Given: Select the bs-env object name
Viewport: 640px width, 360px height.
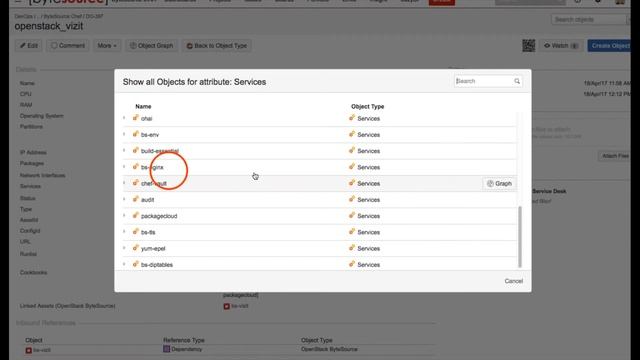Looking at the screenshot, I should [150, 135].
